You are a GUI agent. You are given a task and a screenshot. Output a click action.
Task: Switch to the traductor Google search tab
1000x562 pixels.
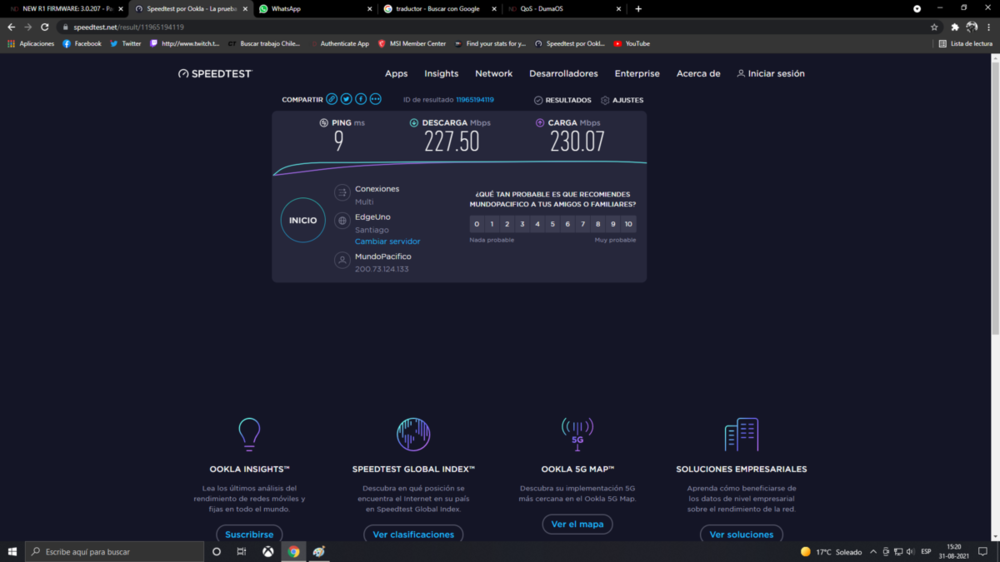point(439,9)
